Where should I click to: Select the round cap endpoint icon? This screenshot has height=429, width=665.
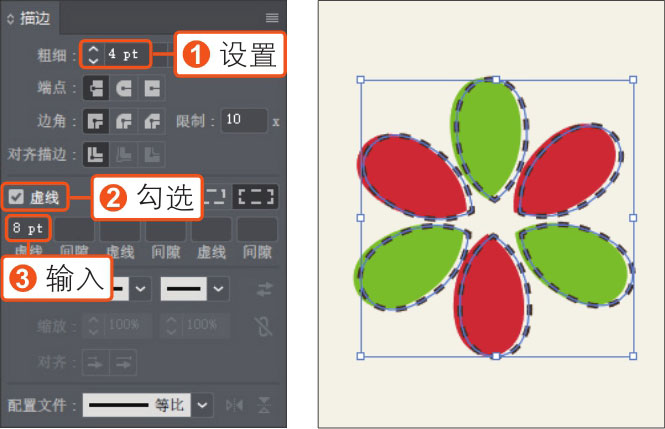point(123,88)
